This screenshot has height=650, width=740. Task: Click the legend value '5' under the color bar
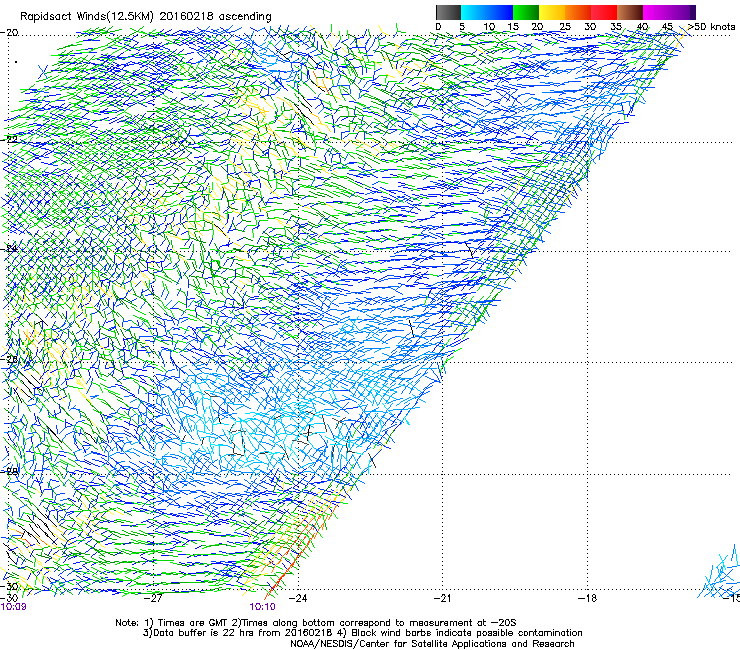tap(462, 26)
